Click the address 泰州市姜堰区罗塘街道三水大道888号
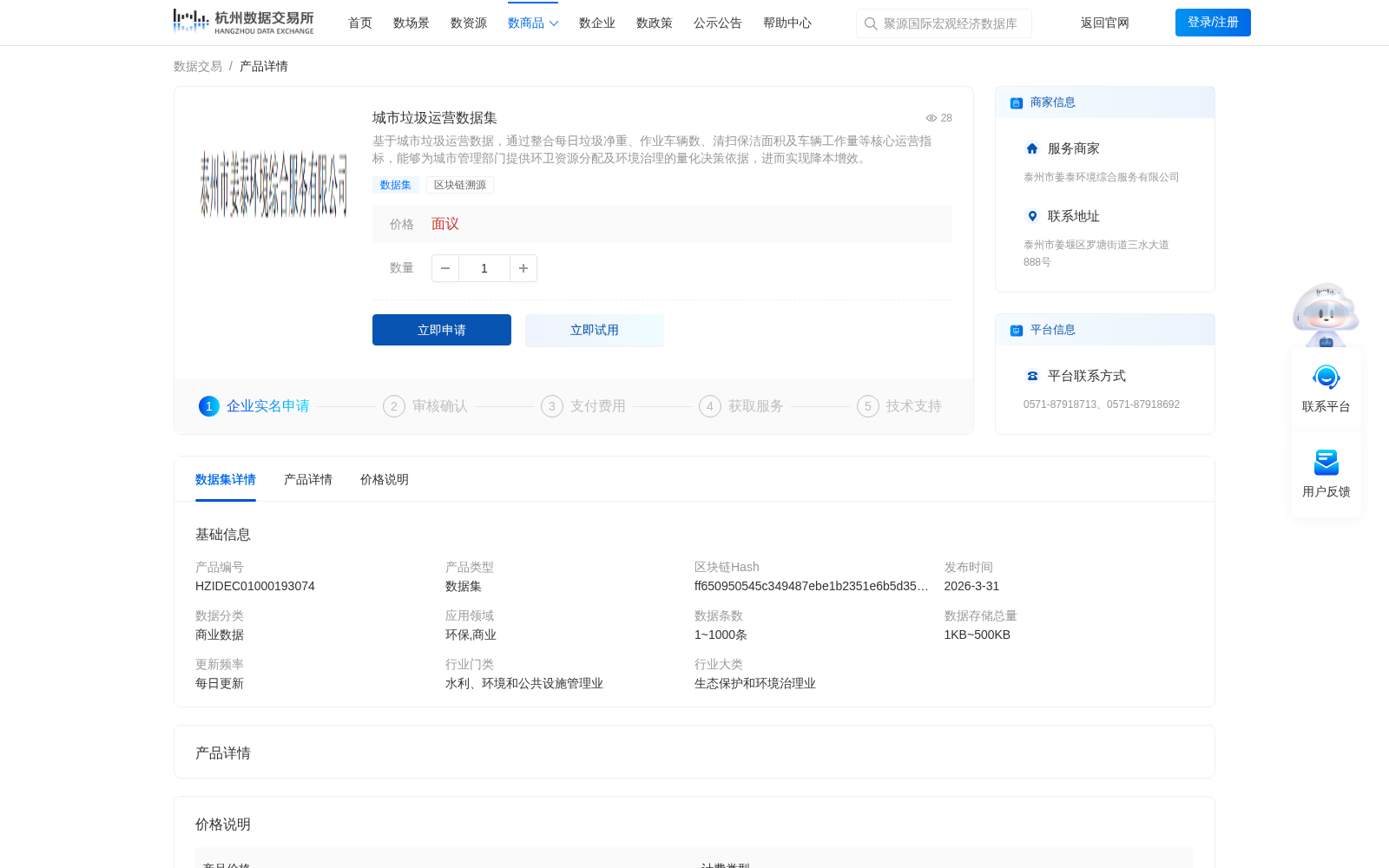1389x868 pixels. pos(1096,253)
